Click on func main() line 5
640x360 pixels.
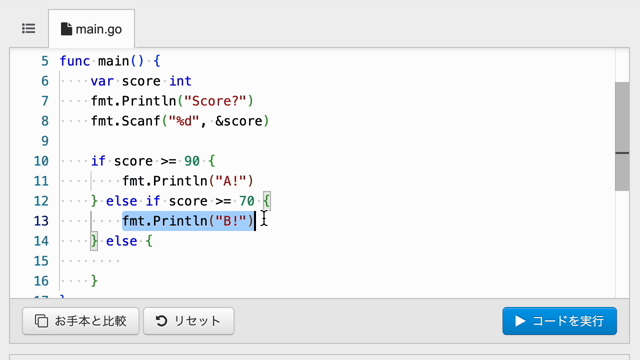click(x=110, y=61)
